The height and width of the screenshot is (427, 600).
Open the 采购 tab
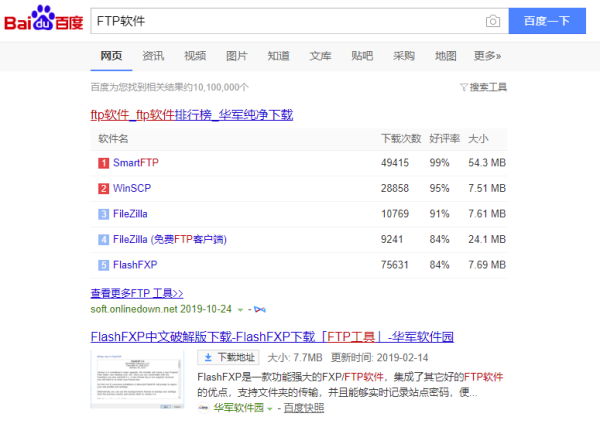[x=404, y=56]
